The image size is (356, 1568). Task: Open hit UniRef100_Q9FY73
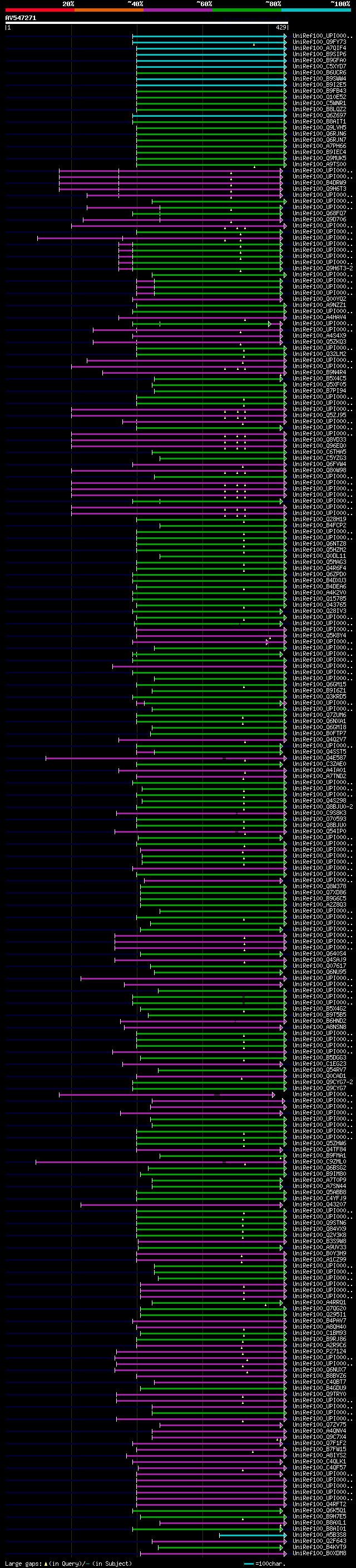(319, 42)
